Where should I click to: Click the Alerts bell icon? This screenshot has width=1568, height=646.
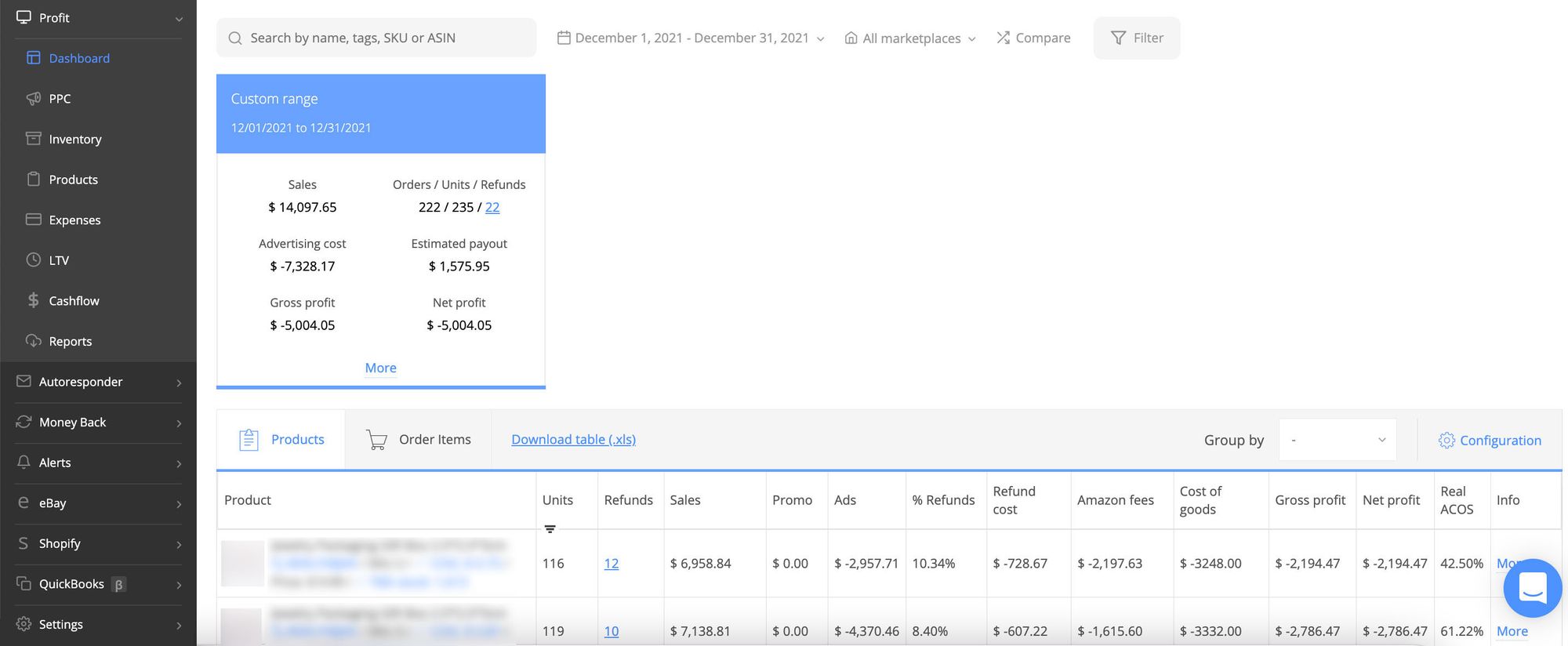(24, 463)
